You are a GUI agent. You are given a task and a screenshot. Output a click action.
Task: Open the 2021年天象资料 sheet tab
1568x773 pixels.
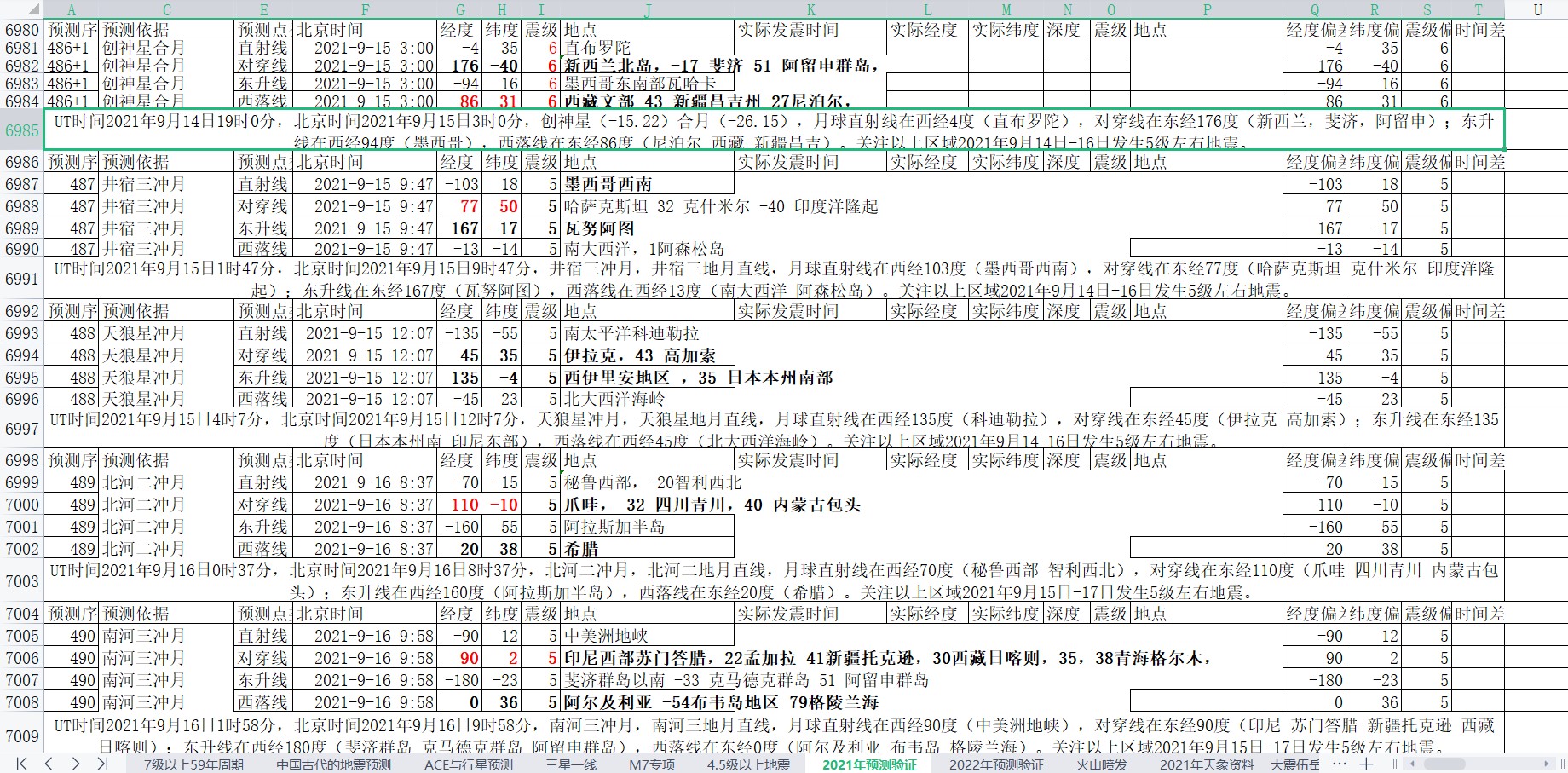[x=1207, y=764]
